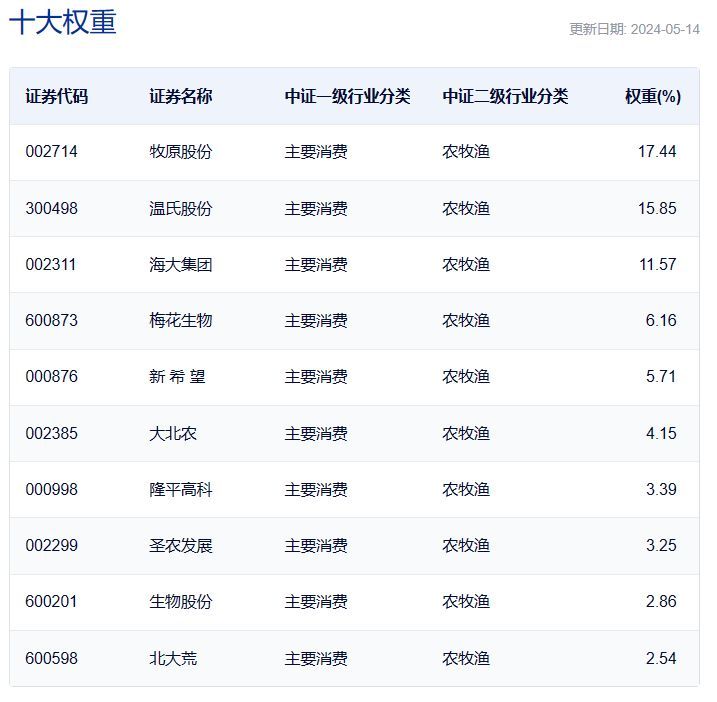Viewport: 717px width, 702px height.
Task: Click the 中证一级行业分类 column header
Action: point(348,96)
